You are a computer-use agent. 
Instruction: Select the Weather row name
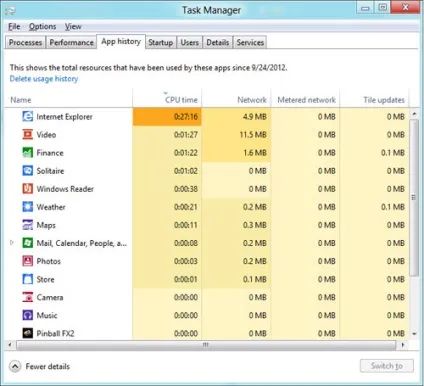point(51,207)
